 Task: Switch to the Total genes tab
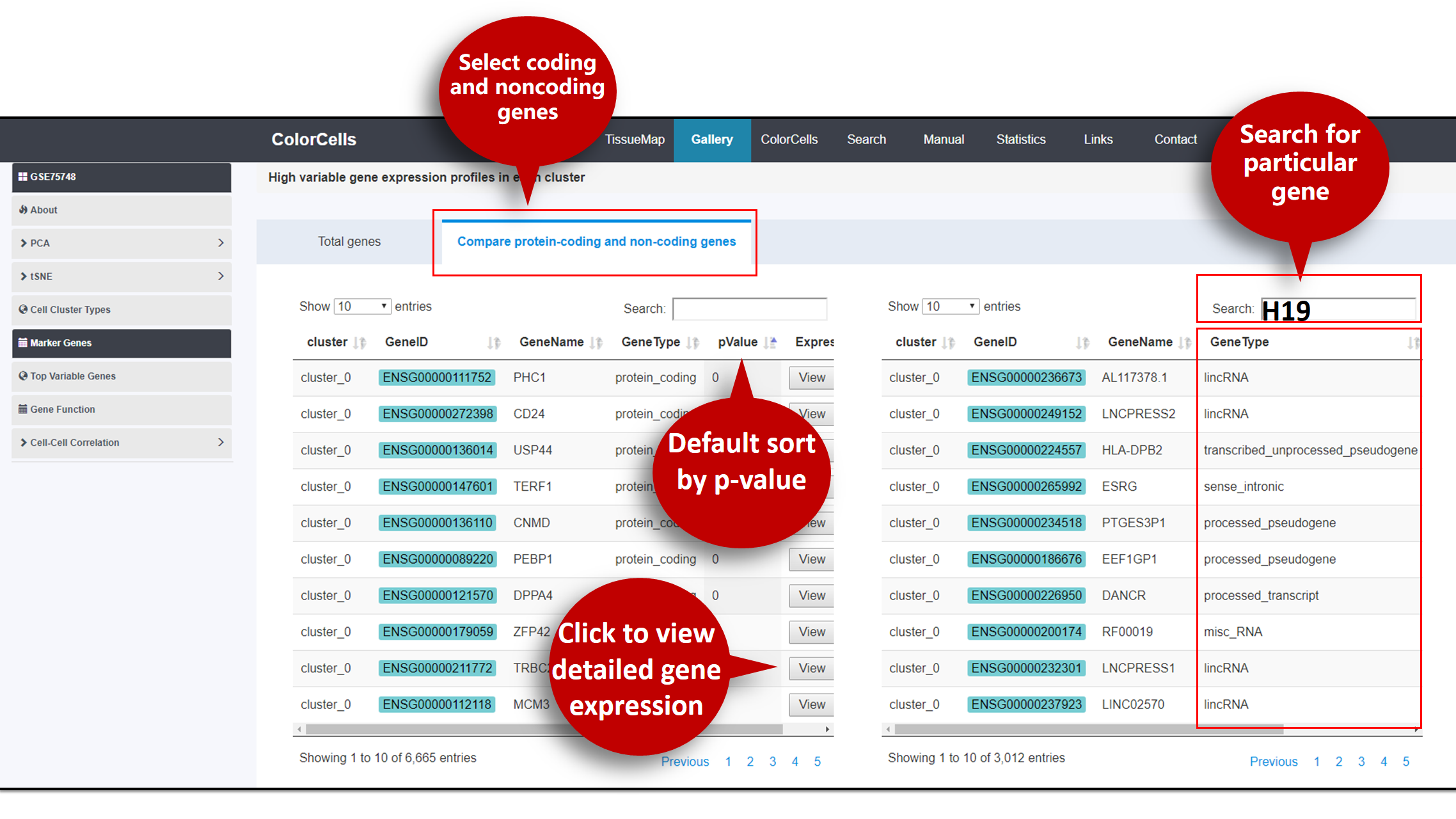coord(349,242)
